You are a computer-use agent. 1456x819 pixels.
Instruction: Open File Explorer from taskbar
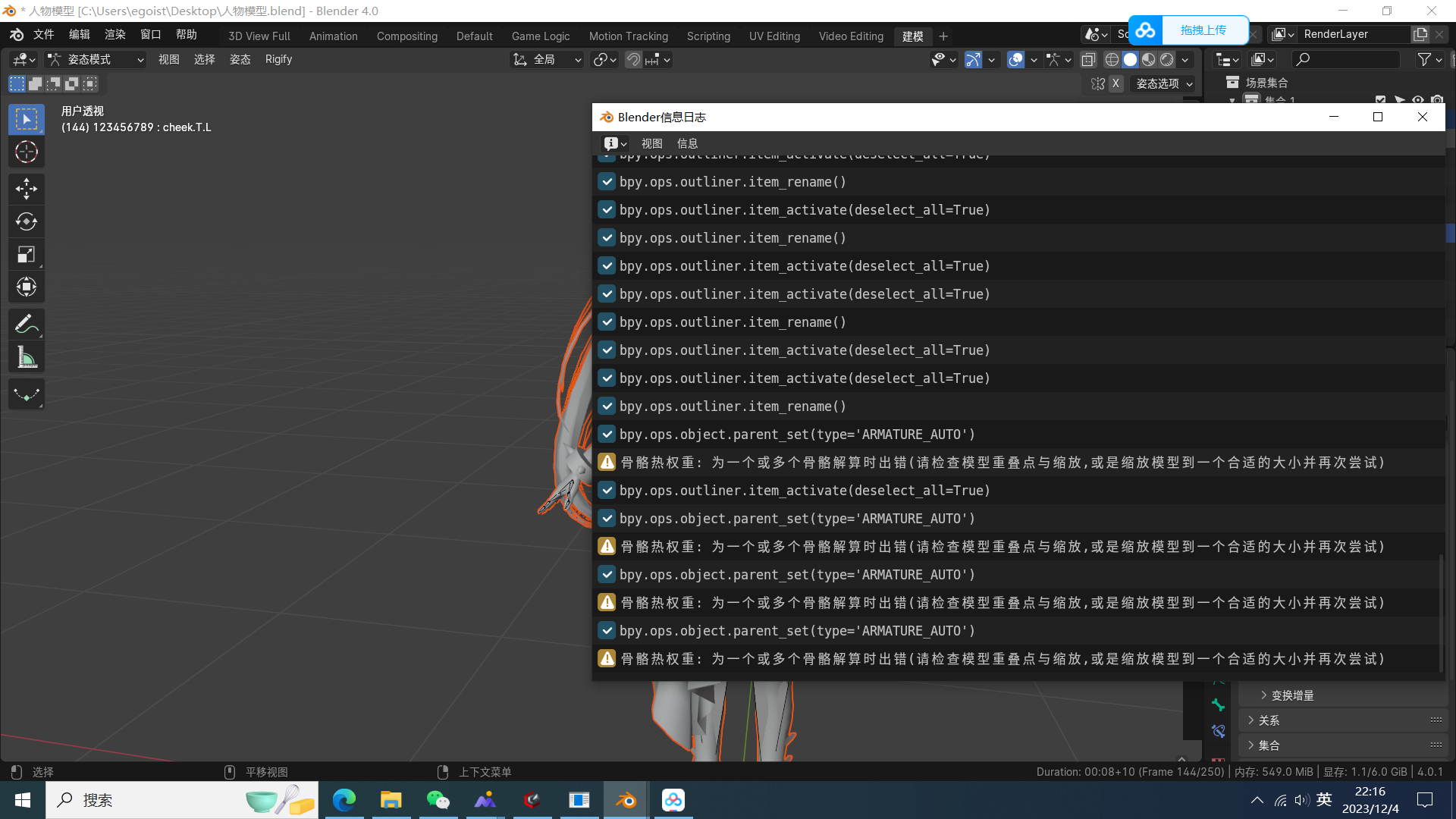391,800
